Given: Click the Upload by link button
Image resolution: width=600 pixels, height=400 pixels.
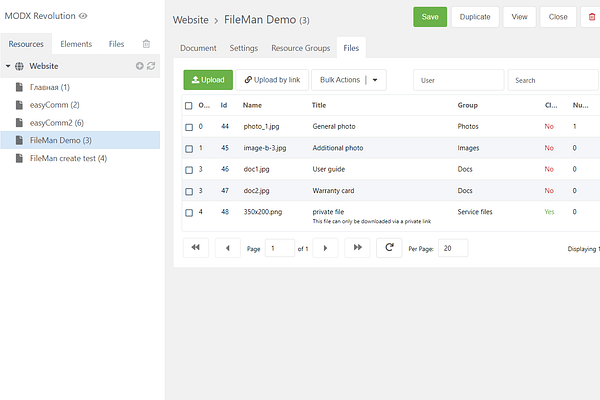Looking at the screenshot, I should click(272, 80).
